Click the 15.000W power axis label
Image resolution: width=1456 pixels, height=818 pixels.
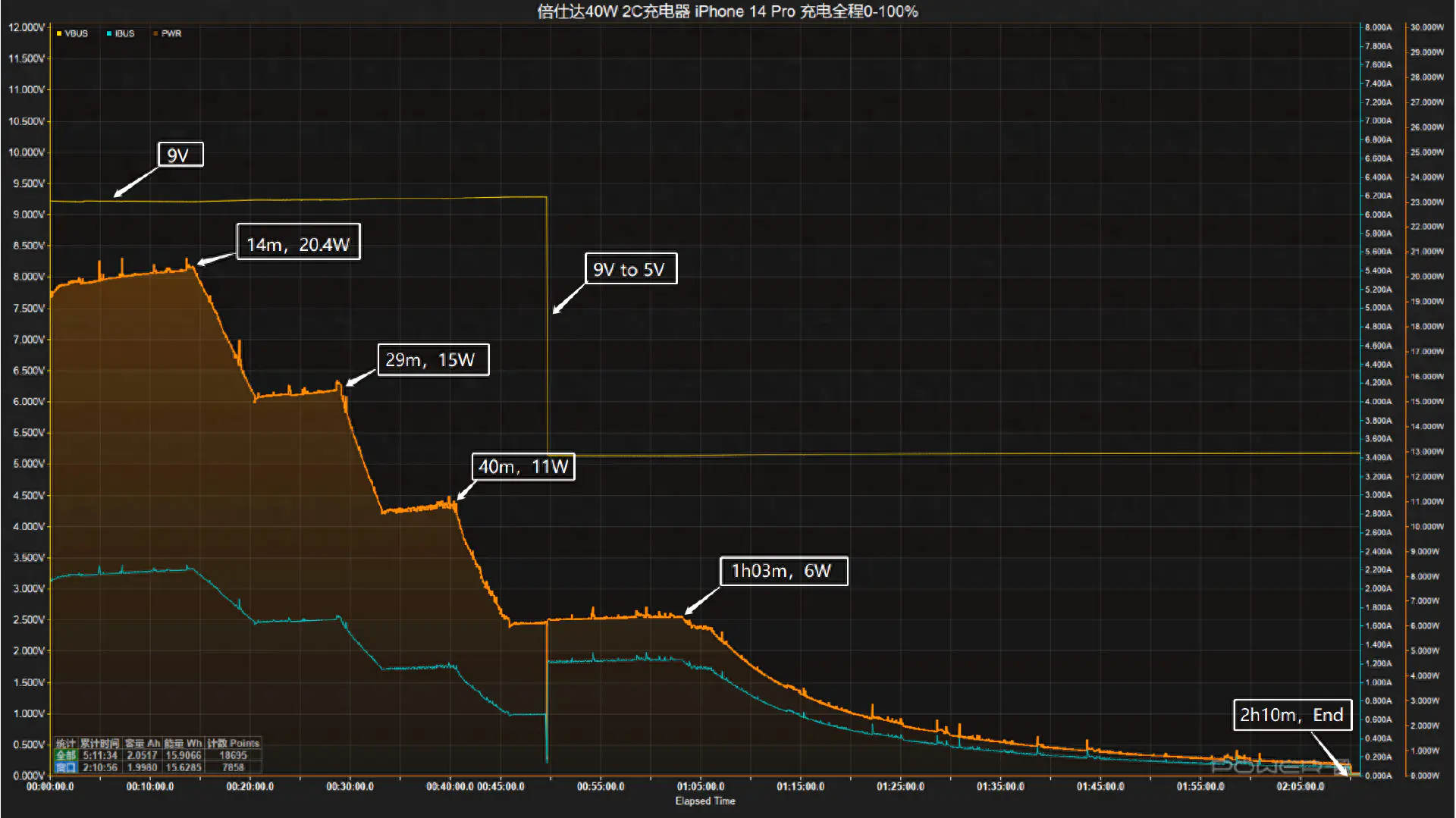[1427, 402]
